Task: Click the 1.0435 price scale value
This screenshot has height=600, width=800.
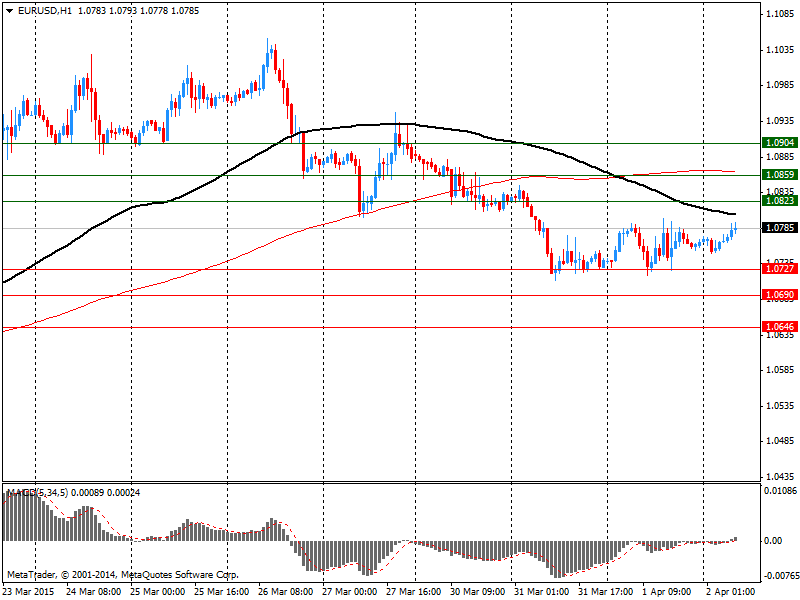Action: point(781,477)
